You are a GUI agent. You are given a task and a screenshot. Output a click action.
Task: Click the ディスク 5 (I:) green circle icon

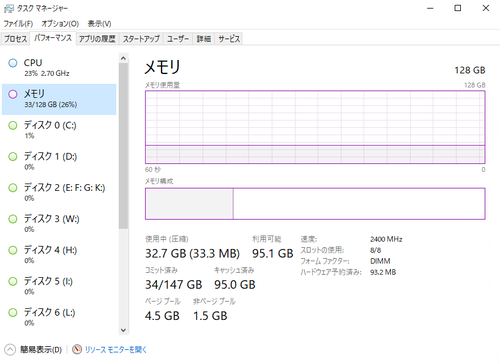pyautogui.click(x=13, y=281)
